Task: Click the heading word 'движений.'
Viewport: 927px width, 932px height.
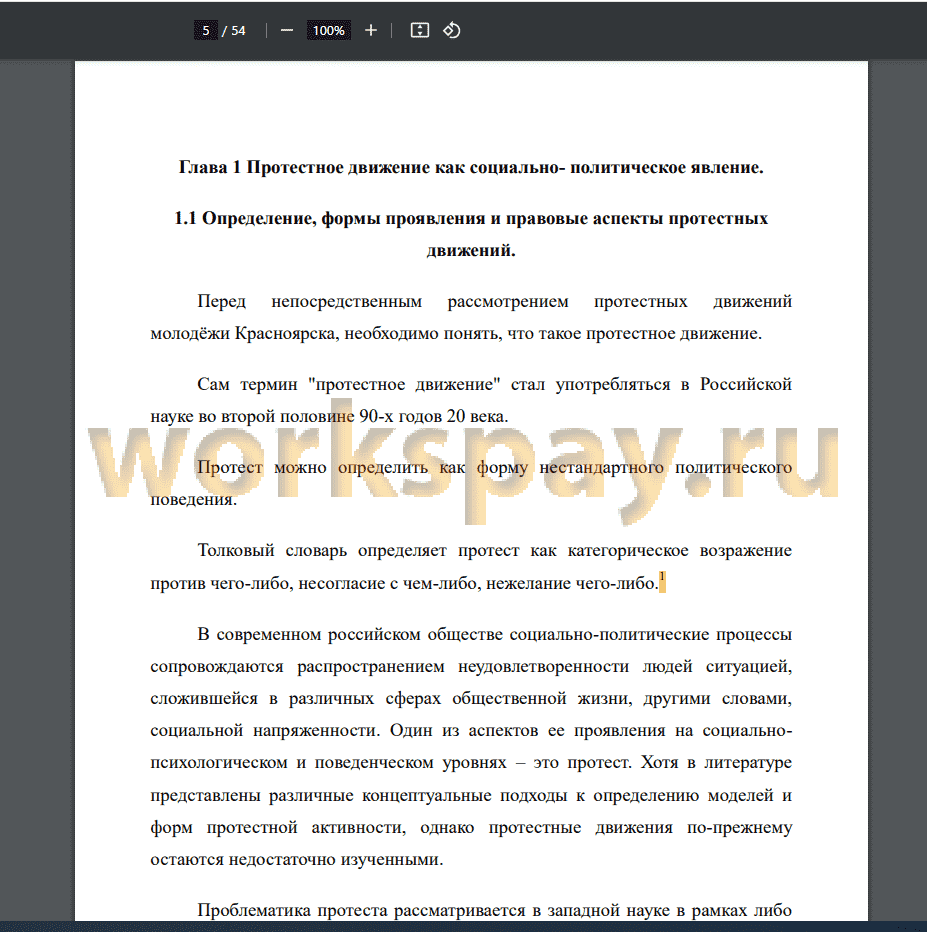Action: [x=471, y=251]
